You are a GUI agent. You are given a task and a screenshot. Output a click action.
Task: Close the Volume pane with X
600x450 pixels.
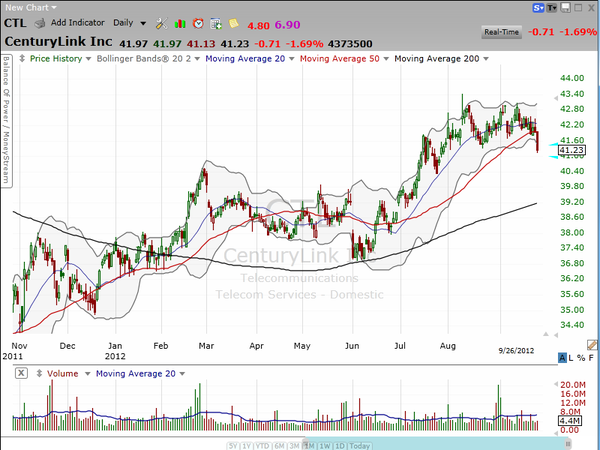tap(21, 373)
